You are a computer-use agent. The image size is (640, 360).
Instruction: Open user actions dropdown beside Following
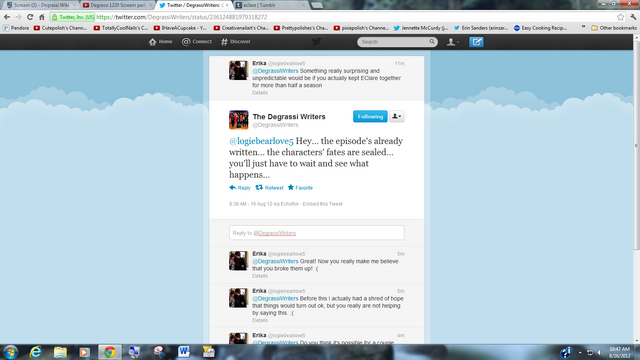[396, 116]
